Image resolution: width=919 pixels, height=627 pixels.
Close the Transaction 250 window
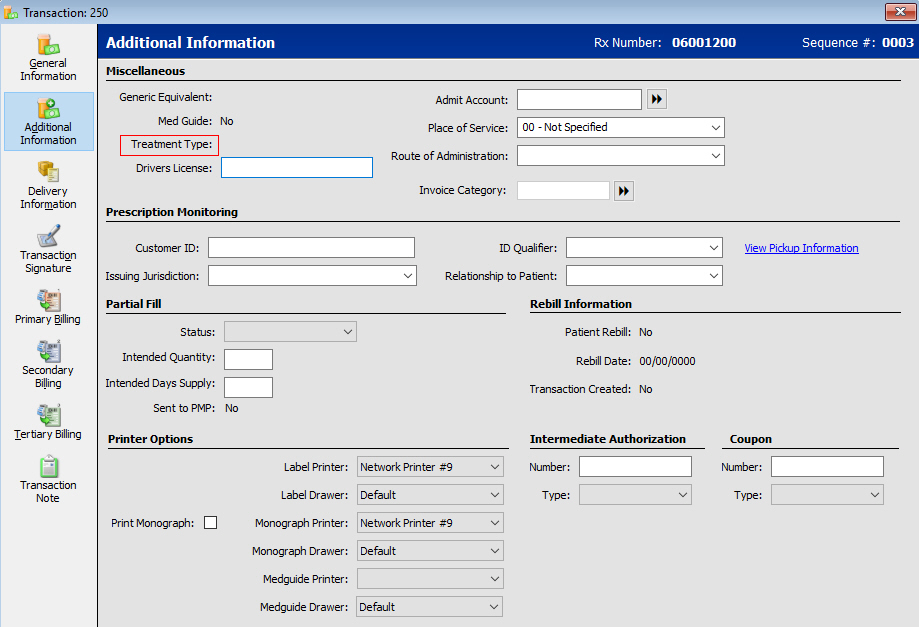899,12
